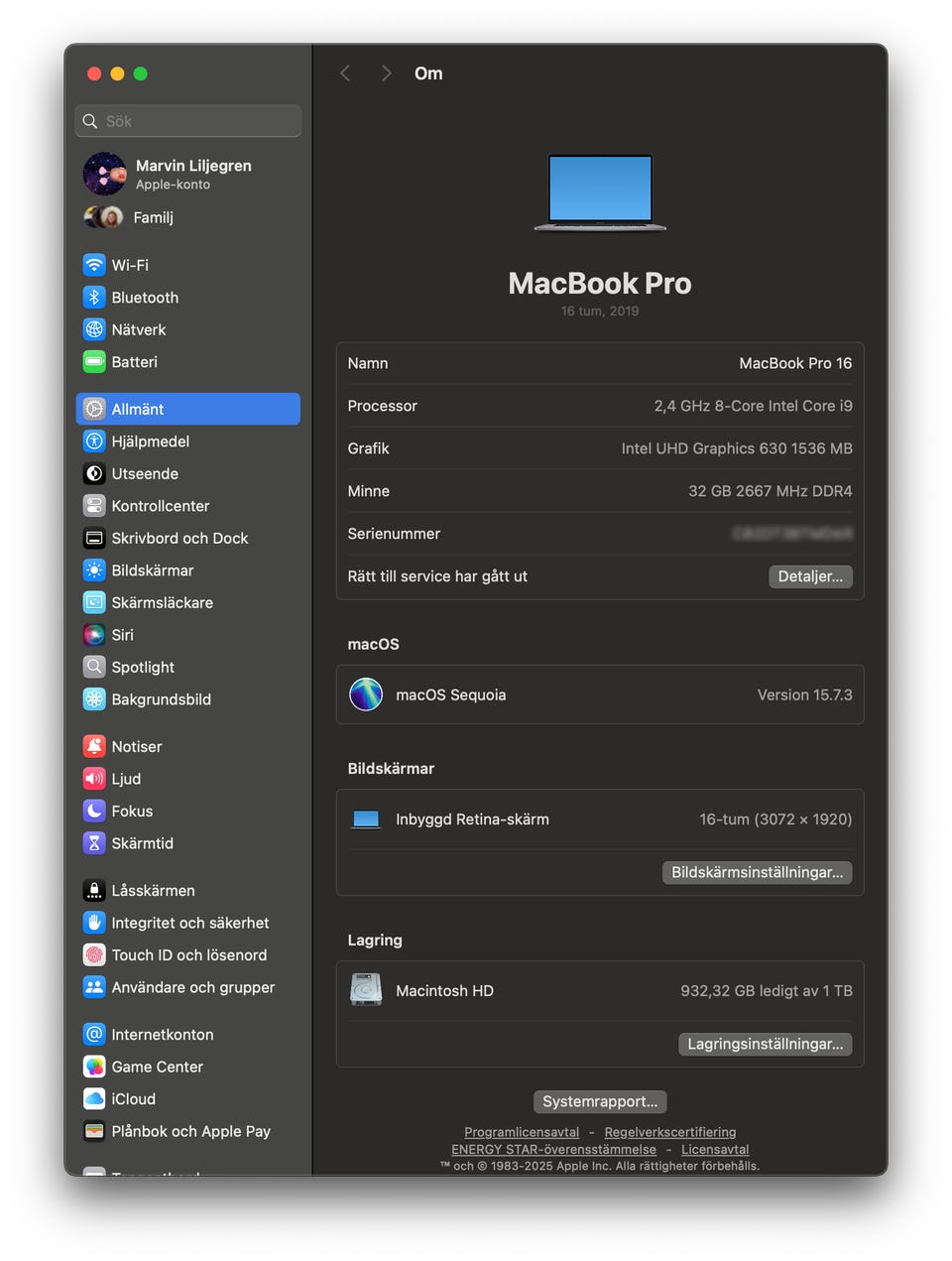Open the Ljud speaker icon

coord(94,779)
